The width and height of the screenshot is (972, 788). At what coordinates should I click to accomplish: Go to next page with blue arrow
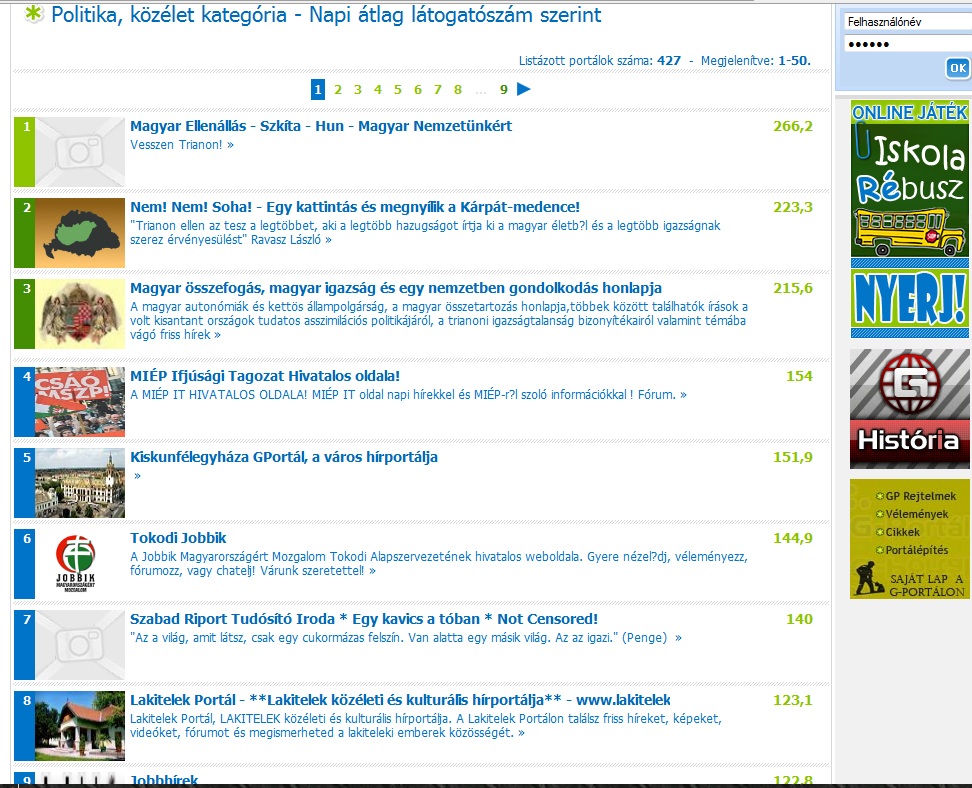click(524, 89)
